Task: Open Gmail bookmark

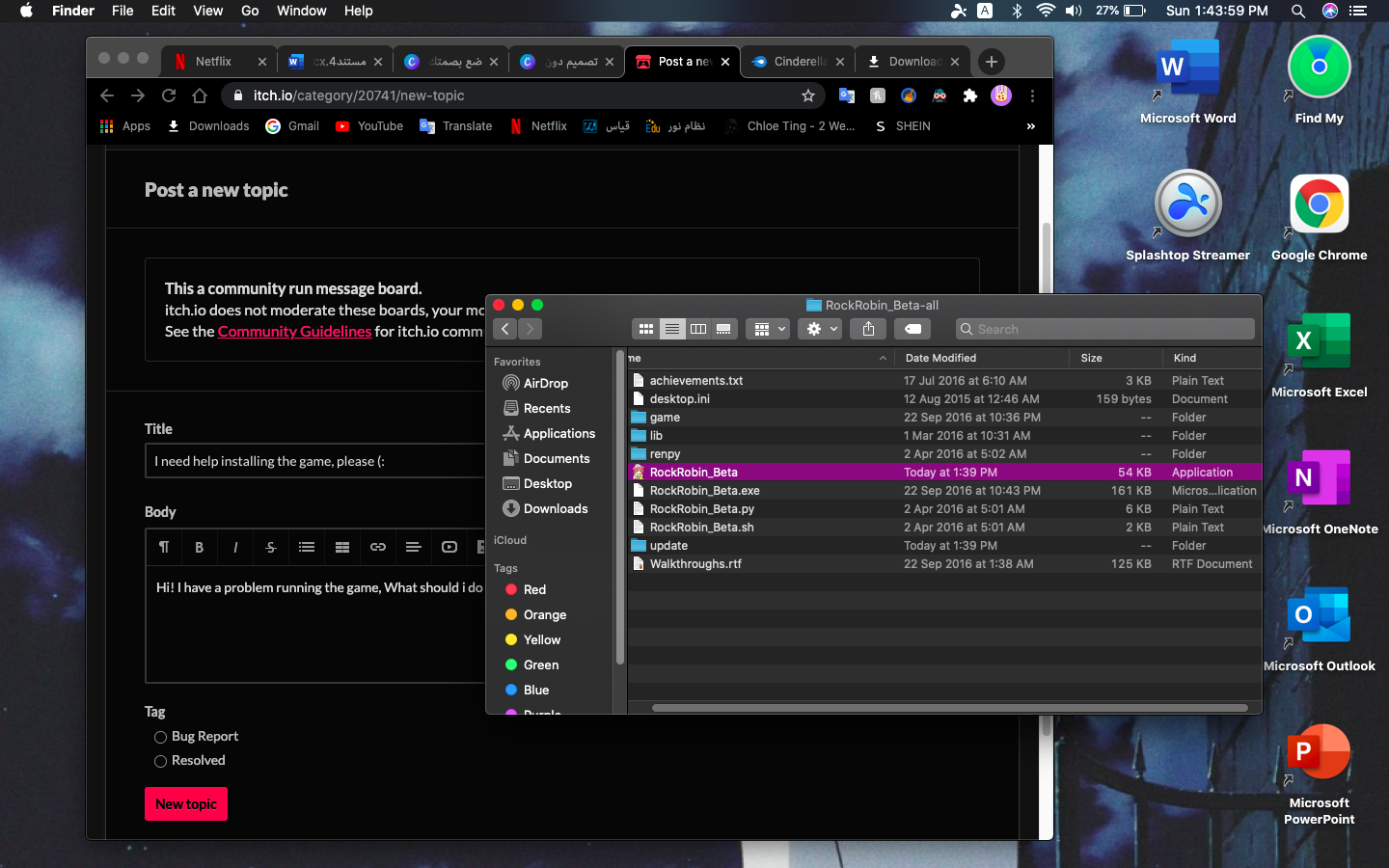Action: 292,126
